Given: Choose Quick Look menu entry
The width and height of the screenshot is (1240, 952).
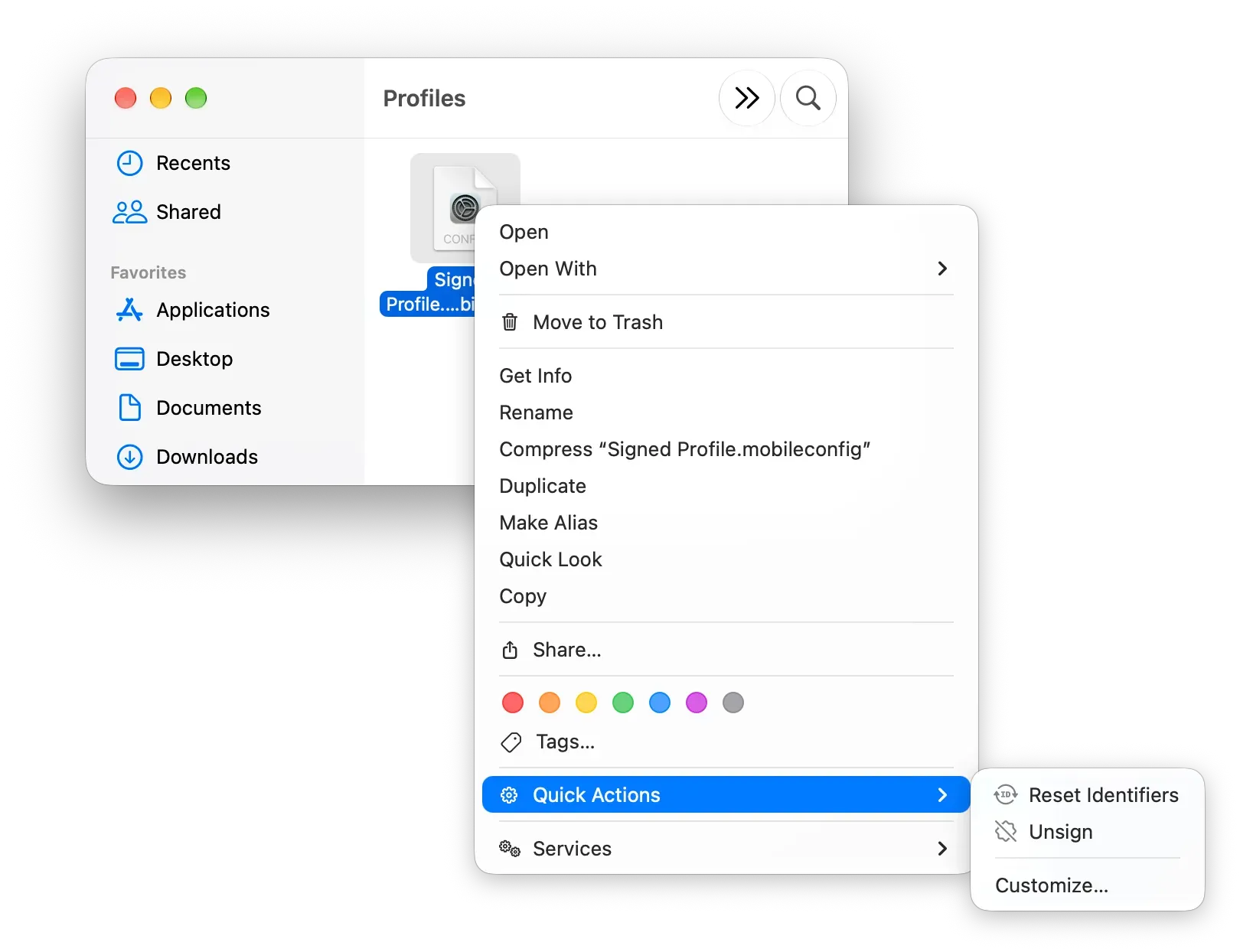Looking at the screenshot, I should pos(726,559).
